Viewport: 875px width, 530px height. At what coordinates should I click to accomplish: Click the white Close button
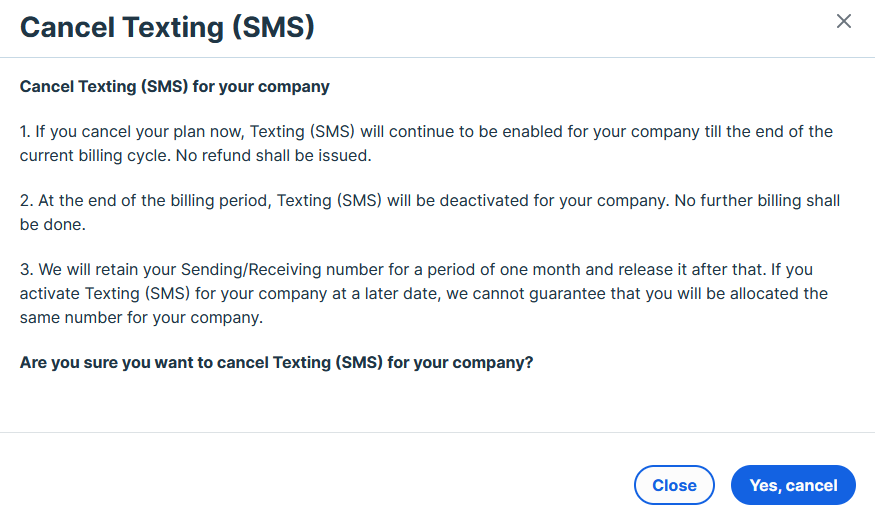674,485
